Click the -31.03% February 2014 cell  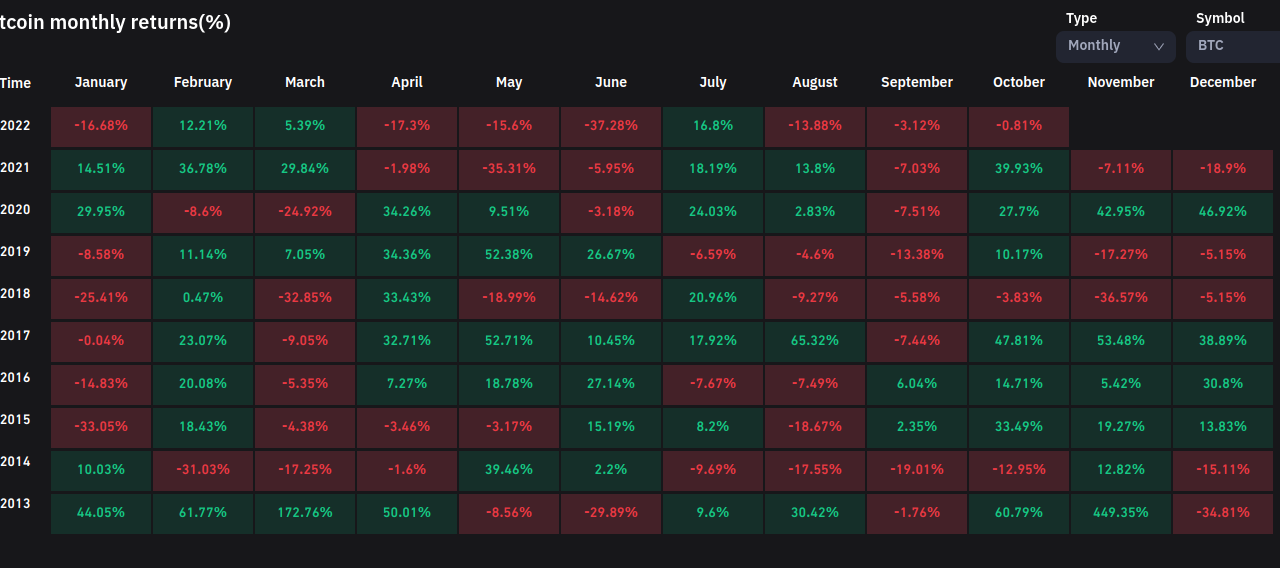[203, 470]
